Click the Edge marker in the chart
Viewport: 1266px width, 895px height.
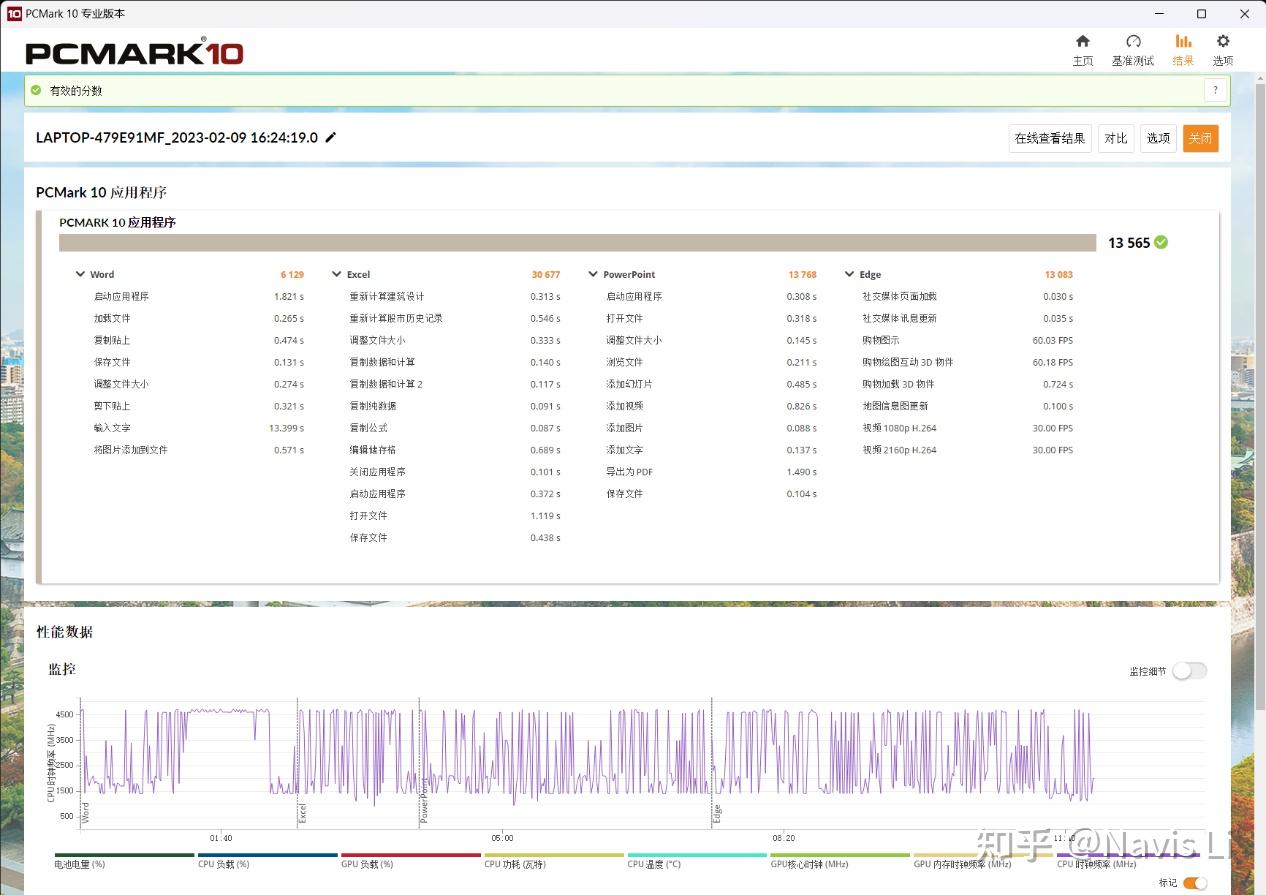716,813
